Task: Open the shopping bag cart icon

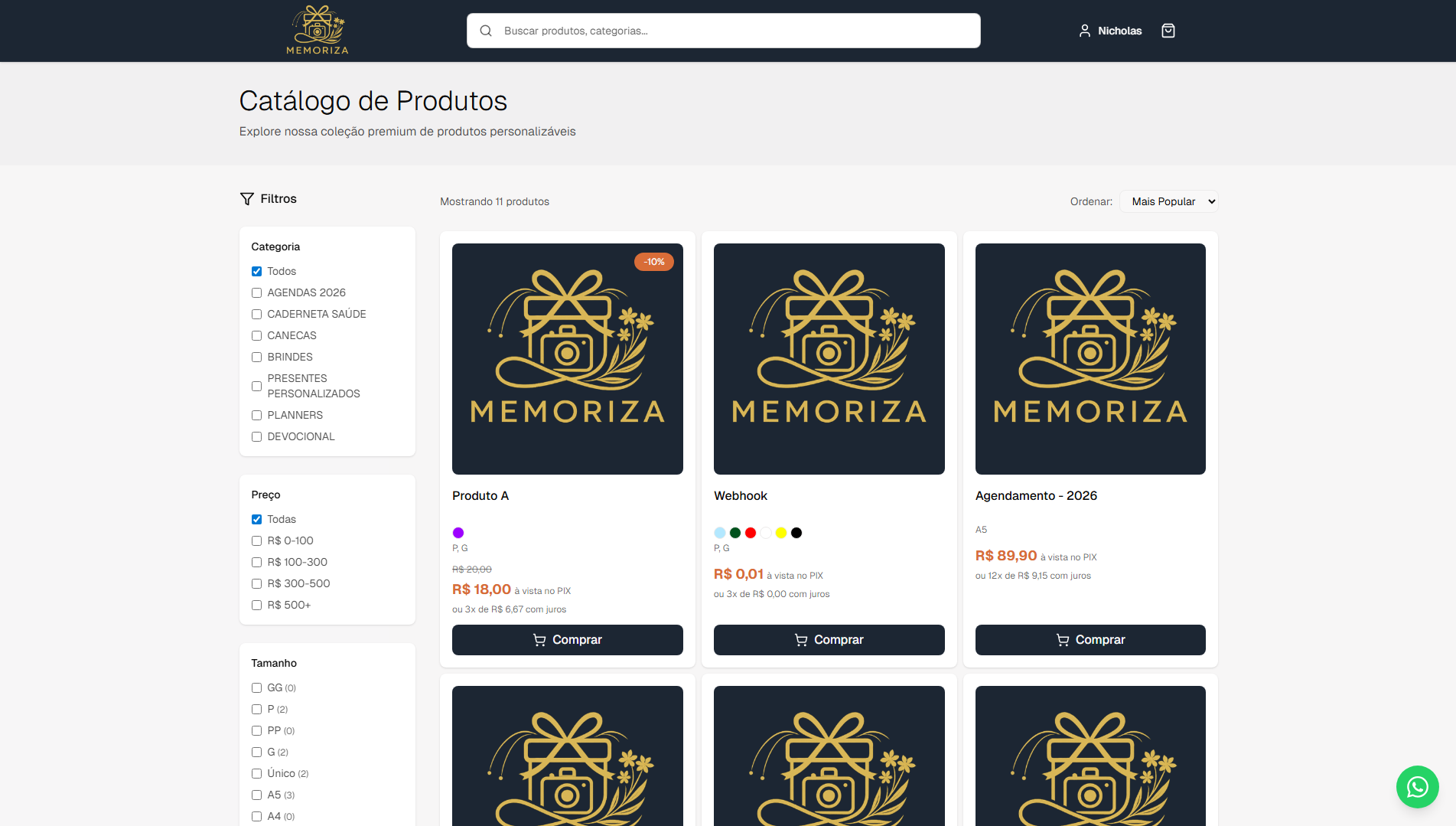Action: click(x=1168, y=31)
